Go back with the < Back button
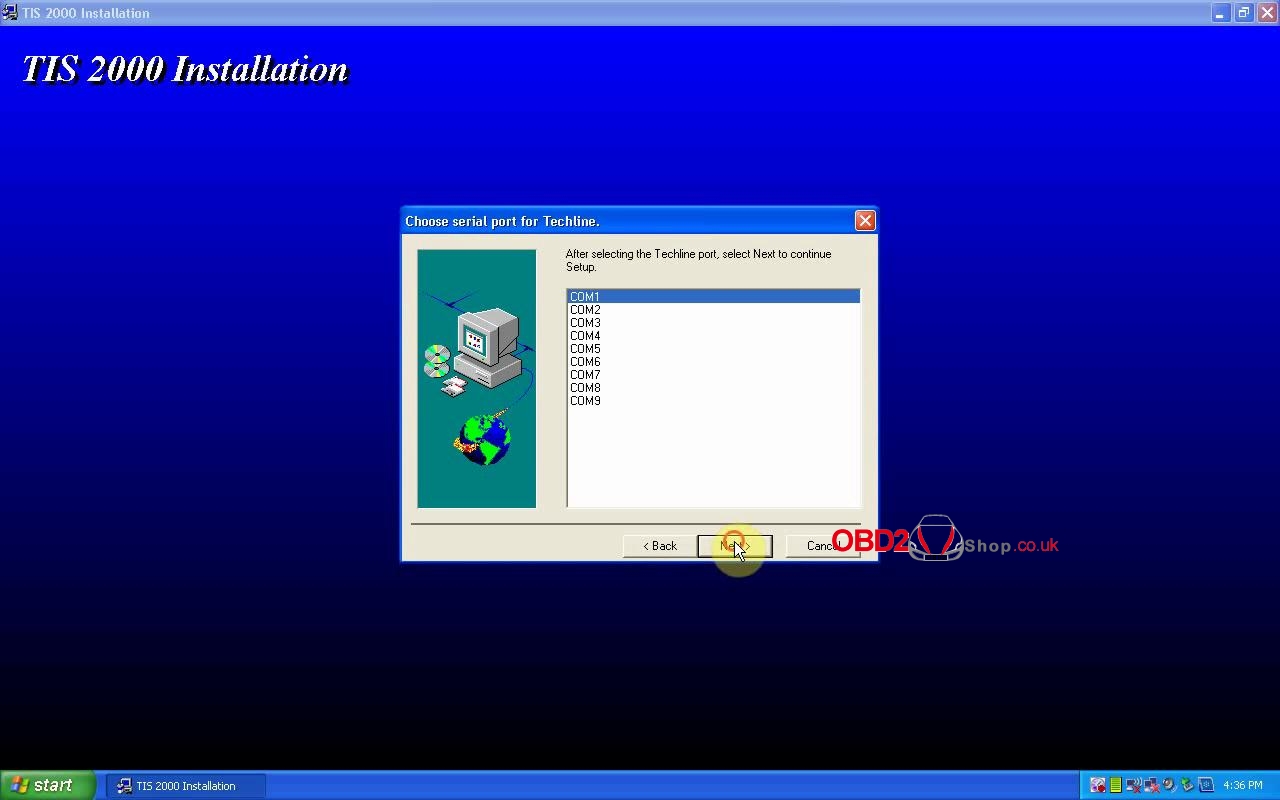This screenshot has height=800, width=1280. (660, 546)
